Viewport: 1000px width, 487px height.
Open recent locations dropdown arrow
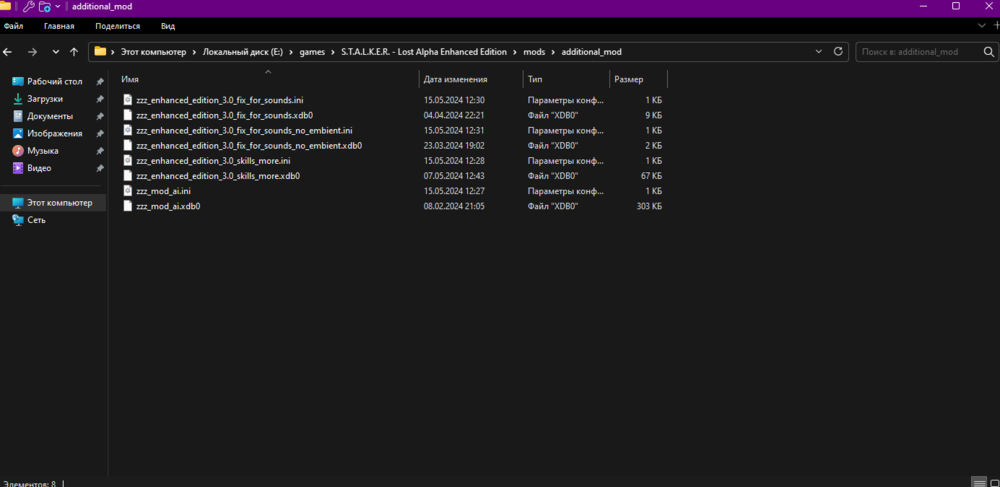55,51
